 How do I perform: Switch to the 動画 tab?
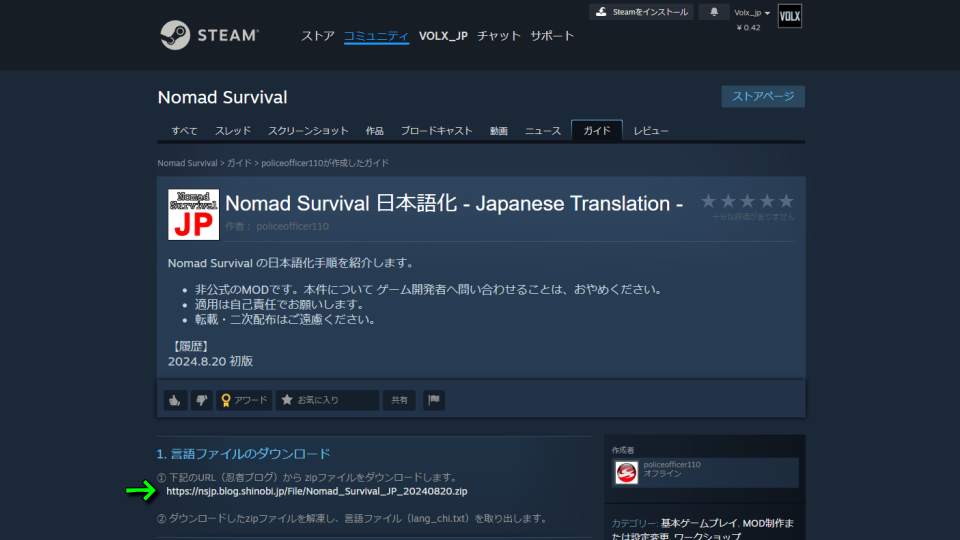point(498,130)
